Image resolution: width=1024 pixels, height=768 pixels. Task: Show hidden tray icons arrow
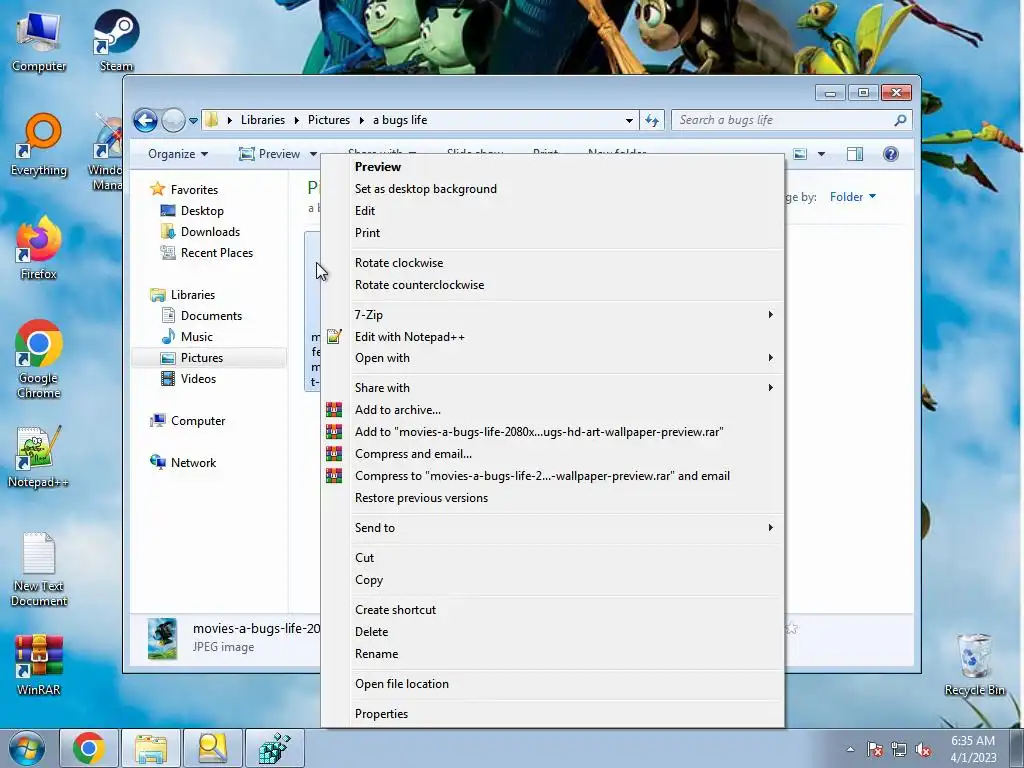850,750
